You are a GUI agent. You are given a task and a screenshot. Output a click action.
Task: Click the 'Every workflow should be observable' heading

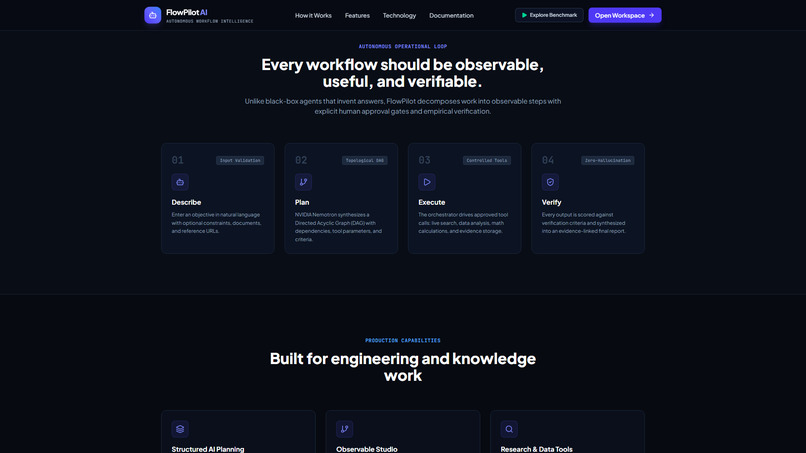[x=402, y=73]
